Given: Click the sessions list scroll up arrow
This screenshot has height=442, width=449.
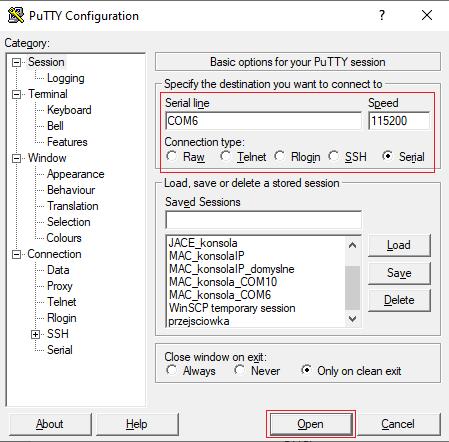Looking at the screenshot, I should [x=352, y=246].
